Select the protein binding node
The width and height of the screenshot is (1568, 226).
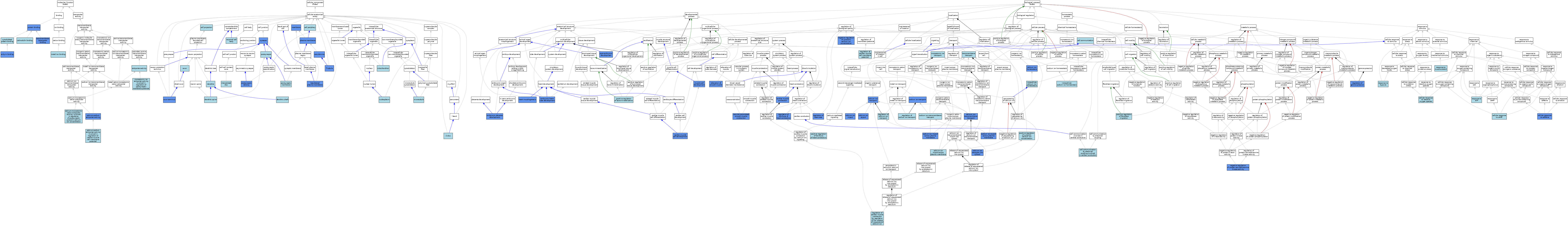[34, 27]
